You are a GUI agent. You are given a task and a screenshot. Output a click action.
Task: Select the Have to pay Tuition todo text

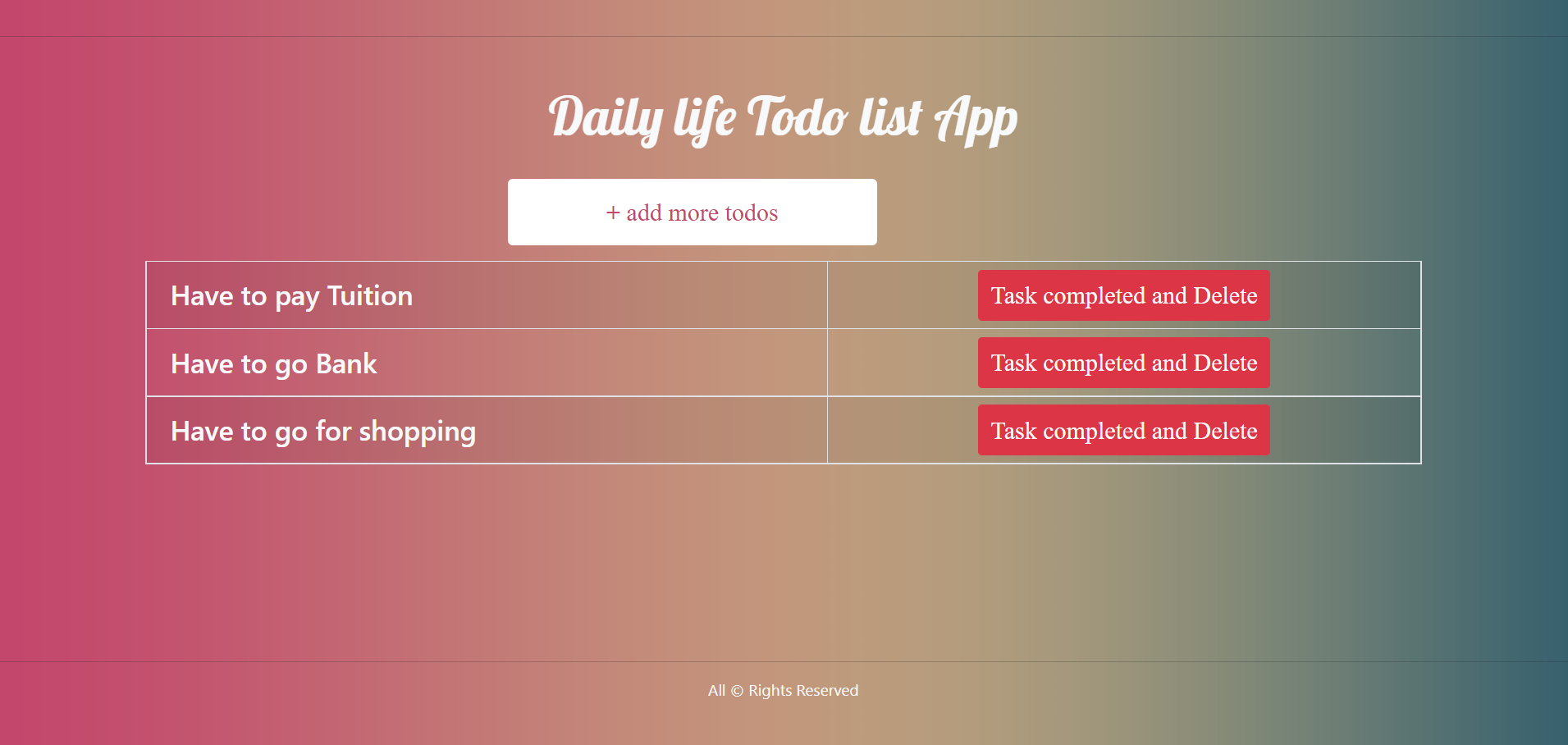click(x=291, y=295)
